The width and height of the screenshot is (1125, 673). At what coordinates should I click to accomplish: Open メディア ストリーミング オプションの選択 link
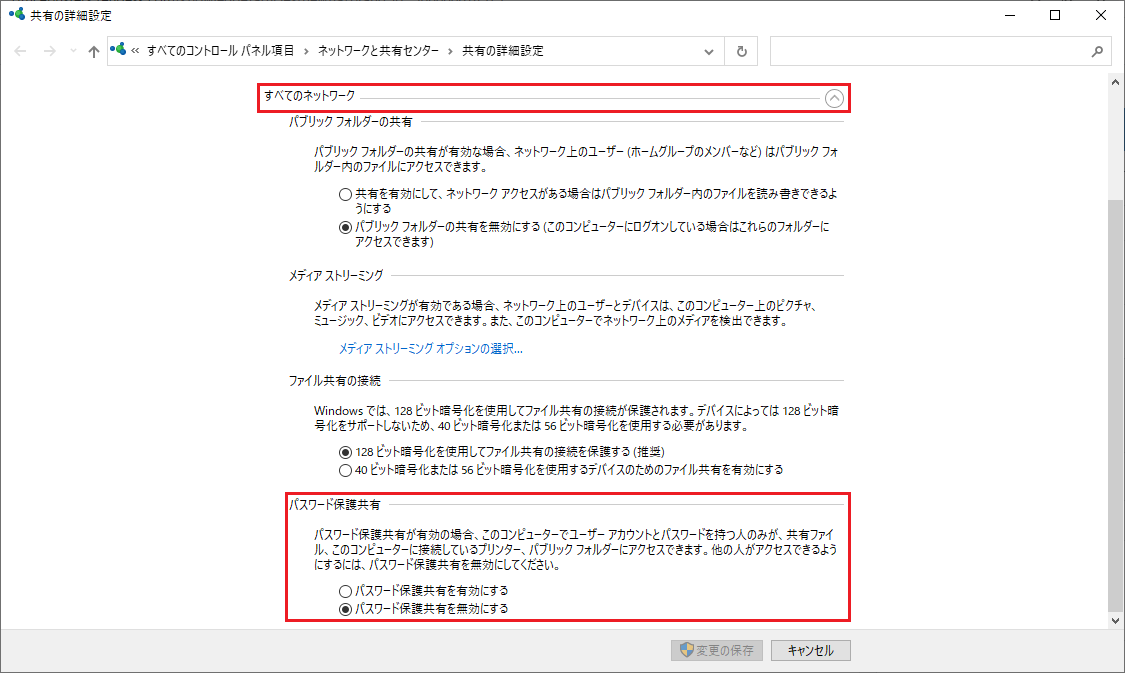[431, 349]
